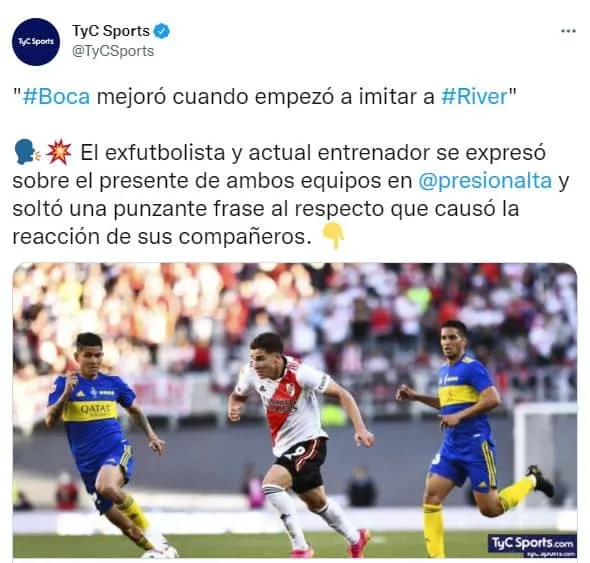Open the TyC Sports display name
Viewport: 590px width, 563px height.
pyautogui.click(x=111, y=31)
